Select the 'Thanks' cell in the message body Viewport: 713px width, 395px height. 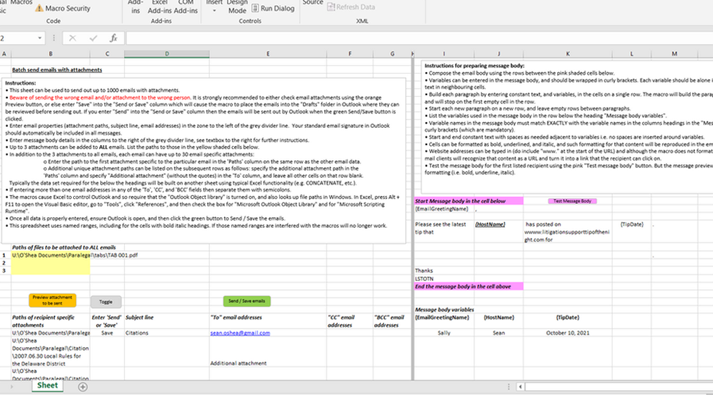(x=444, y=270)
